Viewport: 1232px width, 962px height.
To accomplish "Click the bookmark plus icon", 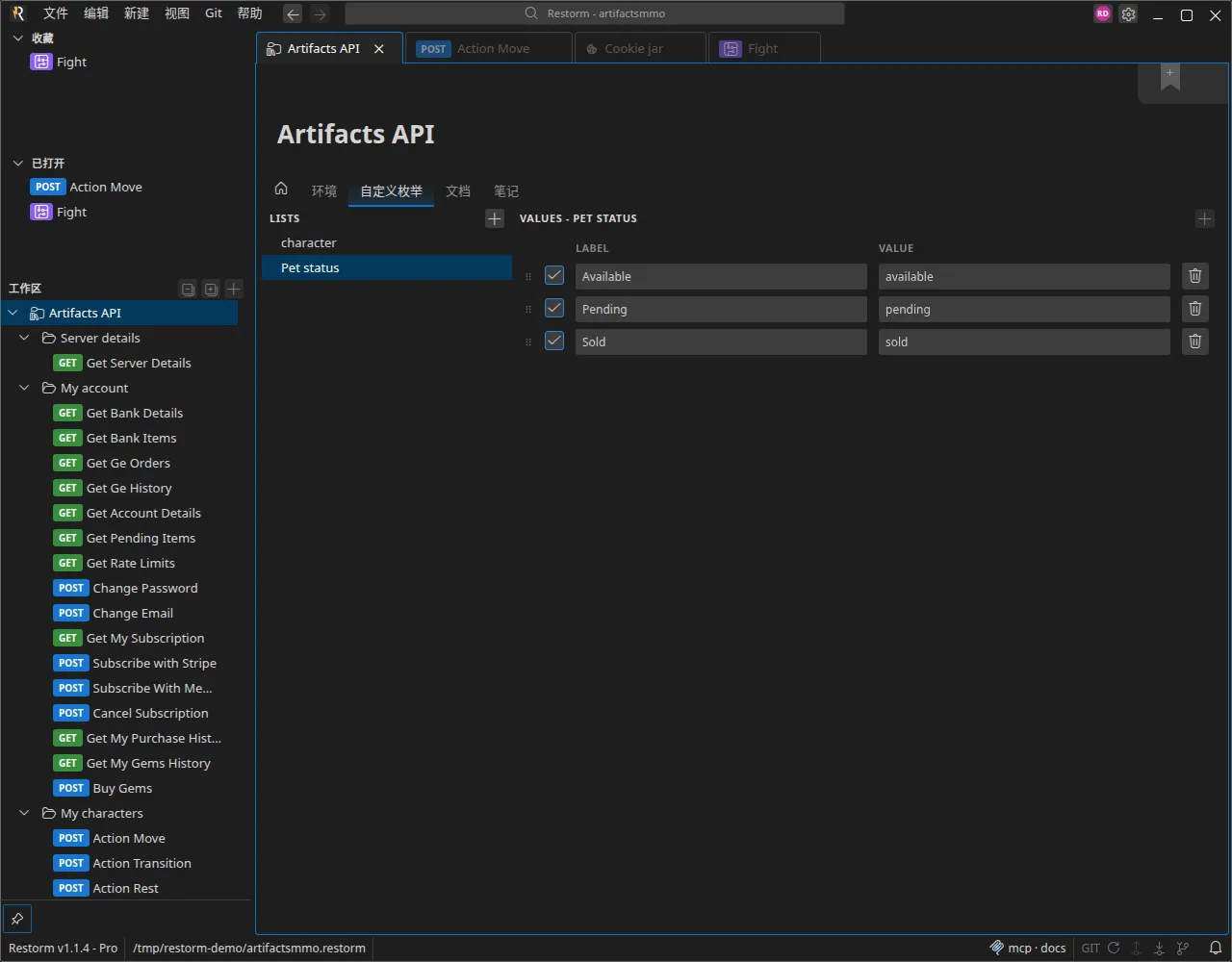I will [x=1170, y=79].
